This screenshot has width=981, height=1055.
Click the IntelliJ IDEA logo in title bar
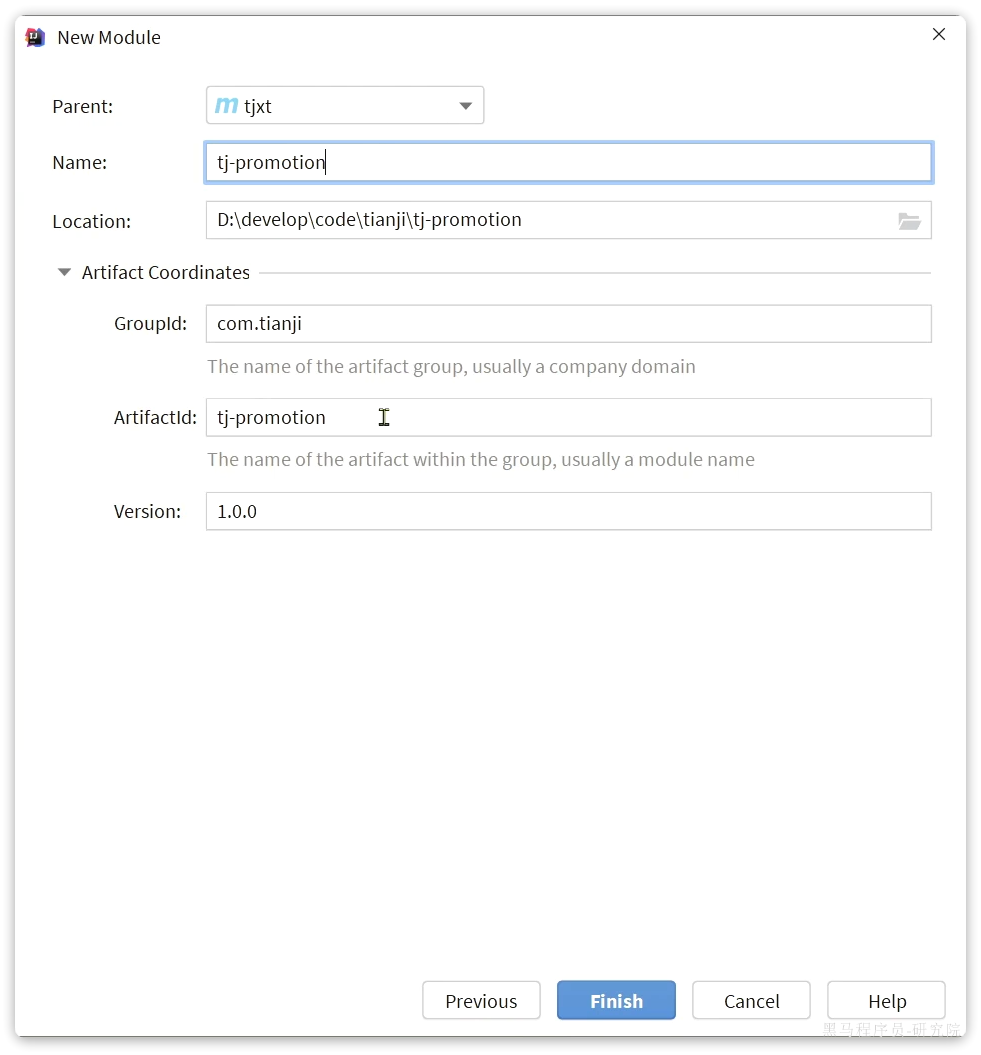tap(35, 37)
